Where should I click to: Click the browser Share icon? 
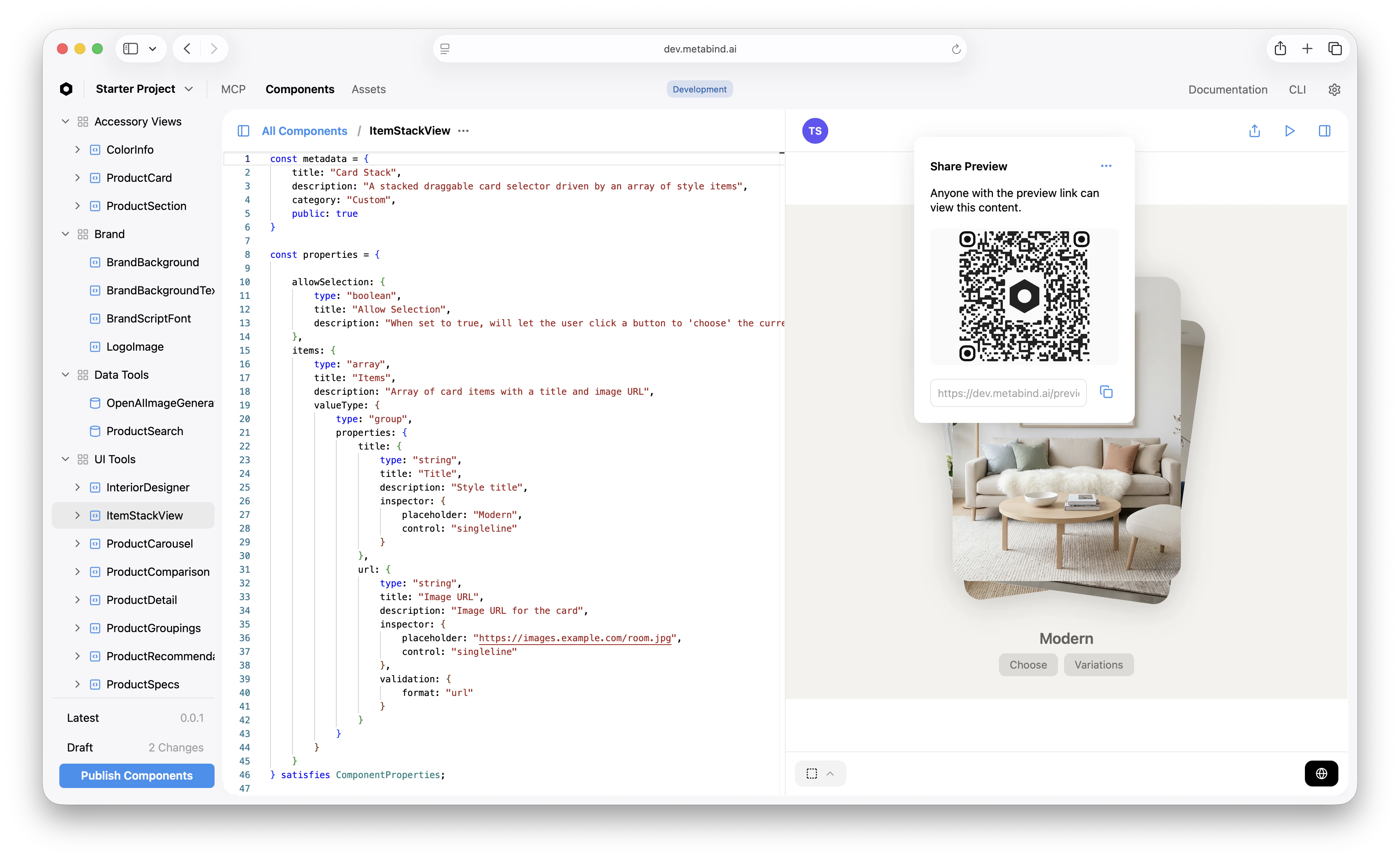pyautogui.click(x=1280, y=48)
